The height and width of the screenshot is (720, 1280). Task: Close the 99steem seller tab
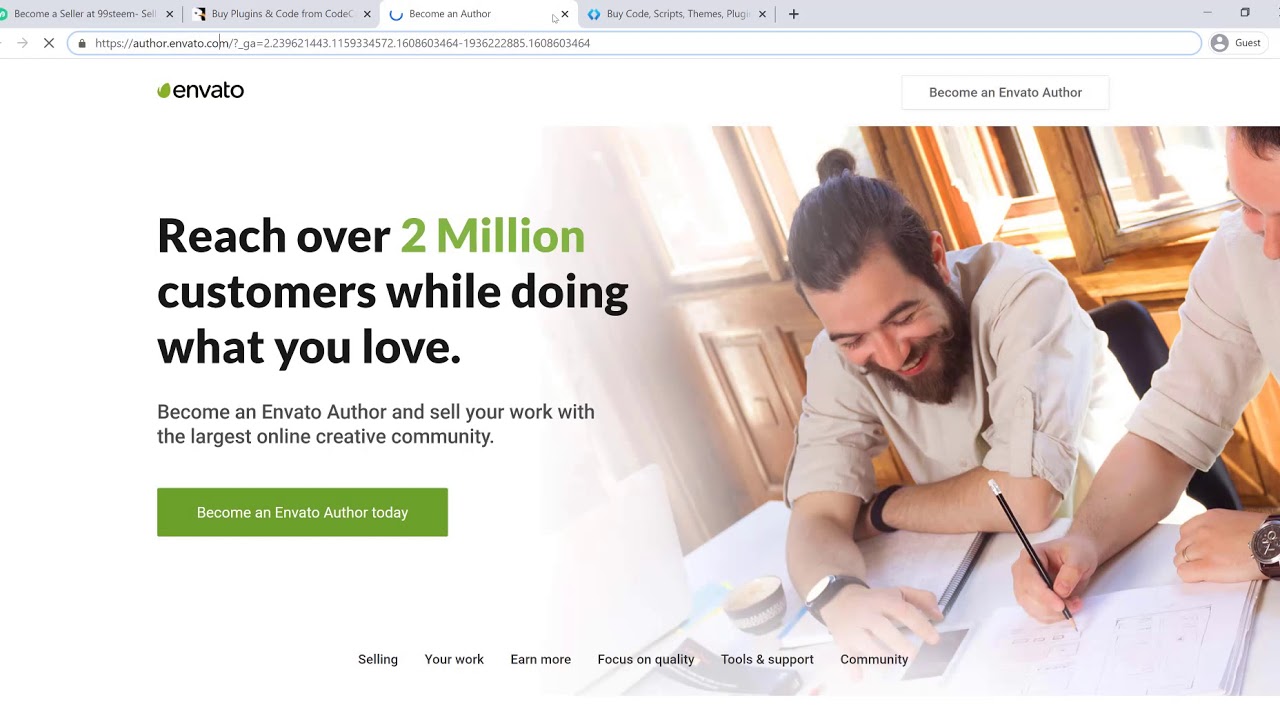pos(169,14)
